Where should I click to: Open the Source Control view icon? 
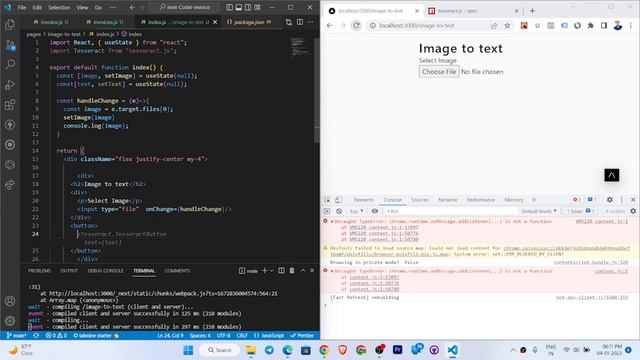[10, 44]
